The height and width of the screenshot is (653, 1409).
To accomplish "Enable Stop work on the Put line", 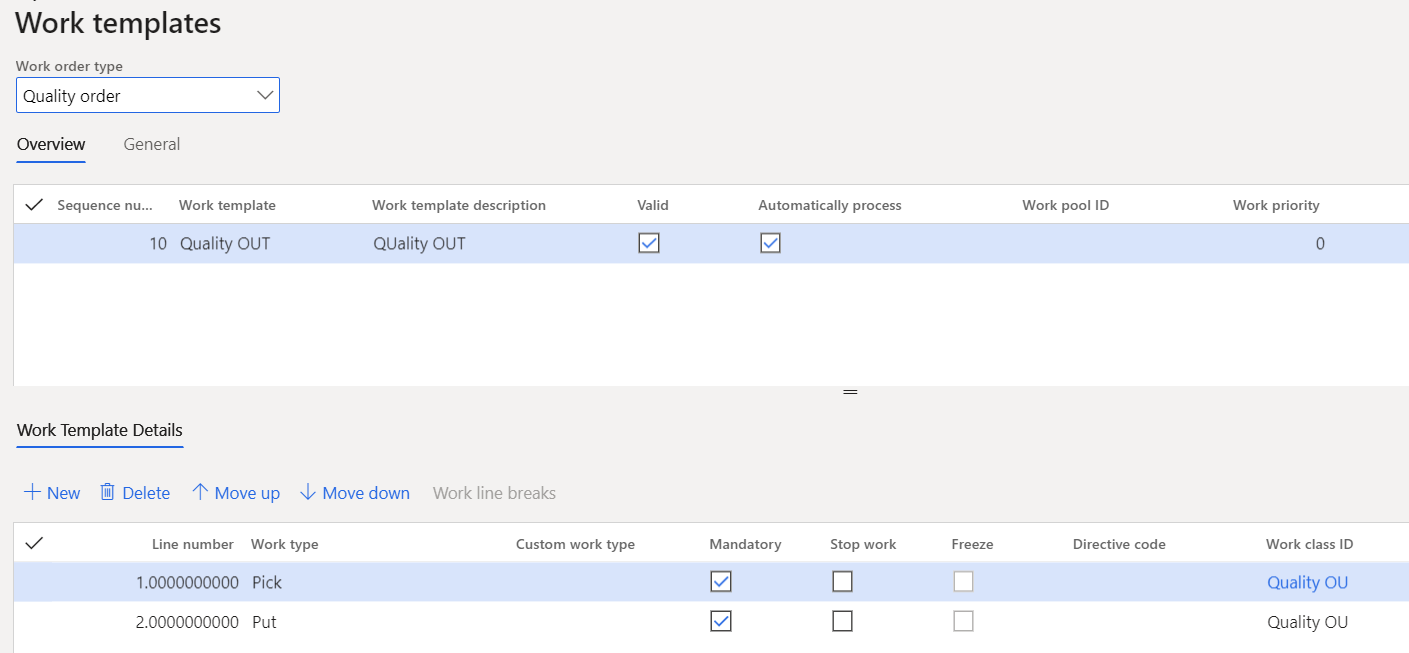I will [x=842, y=622].
